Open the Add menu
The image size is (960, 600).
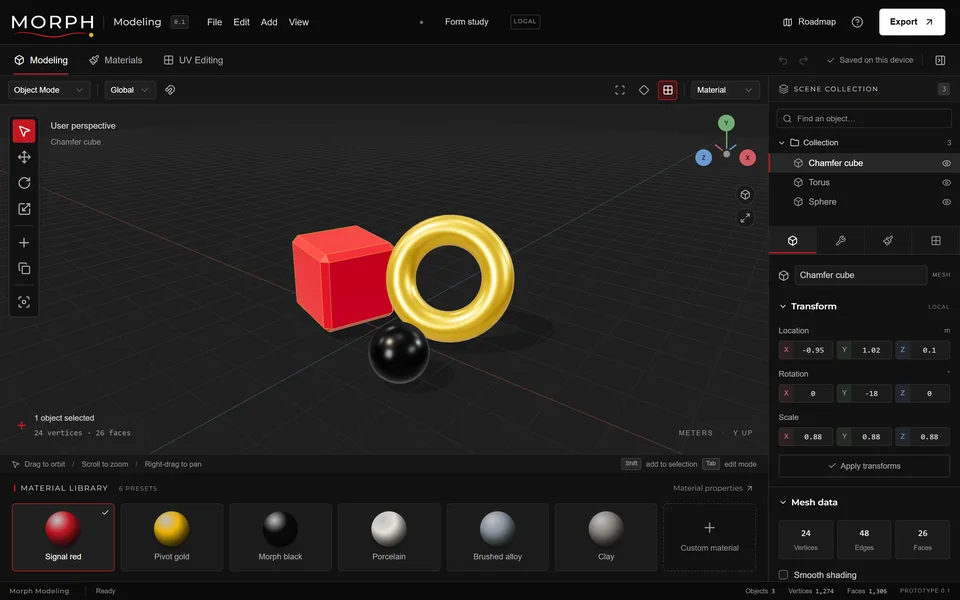click(269, 22)
